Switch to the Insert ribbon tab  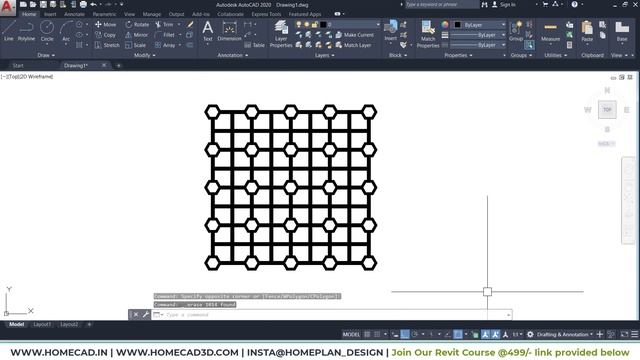(50, 14)
